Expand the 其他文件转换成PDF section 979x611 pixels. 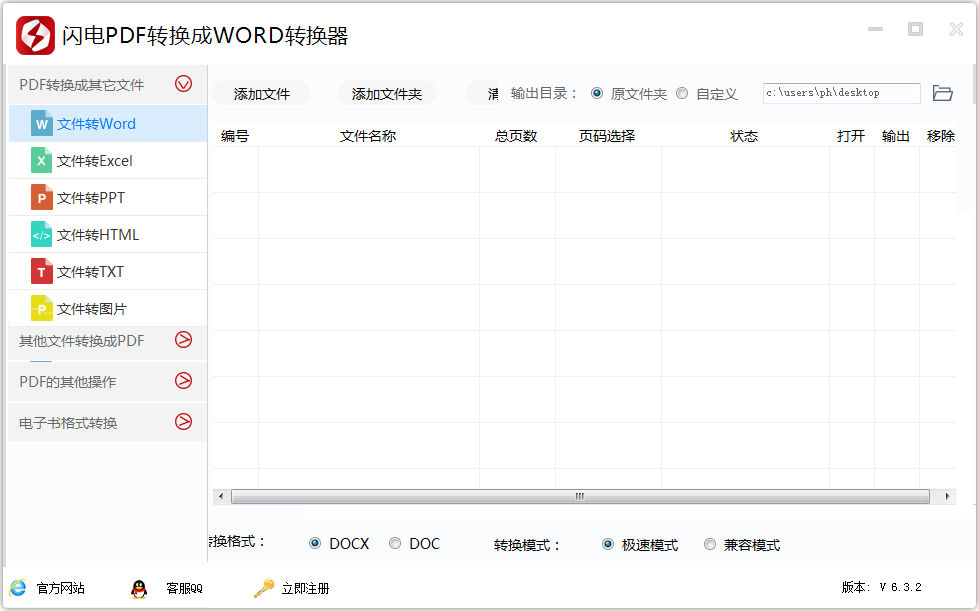(183, 340)
